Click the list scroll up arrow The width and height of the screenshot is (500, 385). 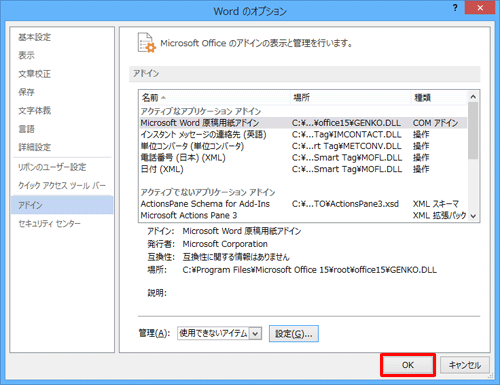coord(473,97)
